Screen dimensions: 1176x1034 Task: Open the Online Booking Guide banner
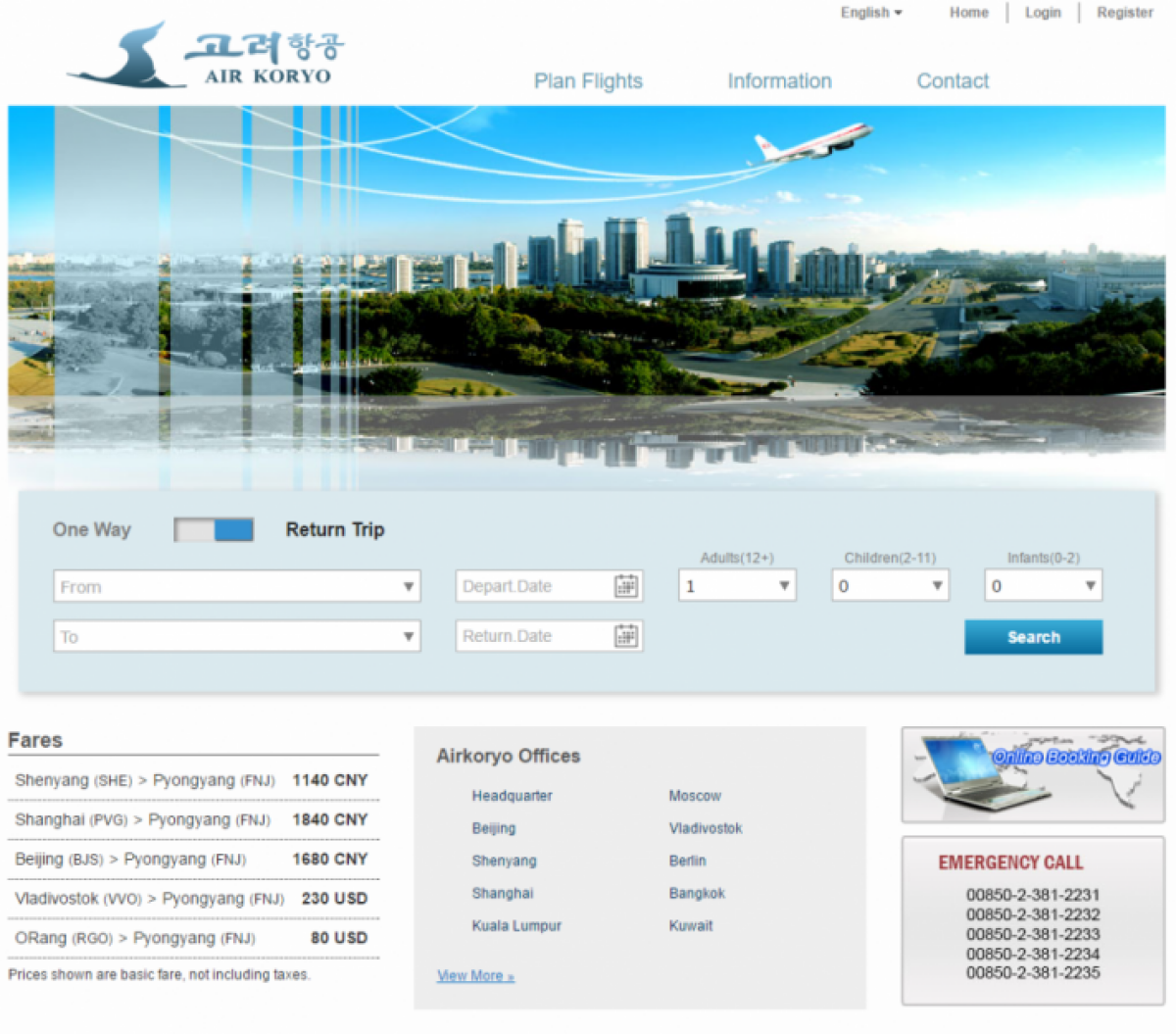[x=1031, y=773]
